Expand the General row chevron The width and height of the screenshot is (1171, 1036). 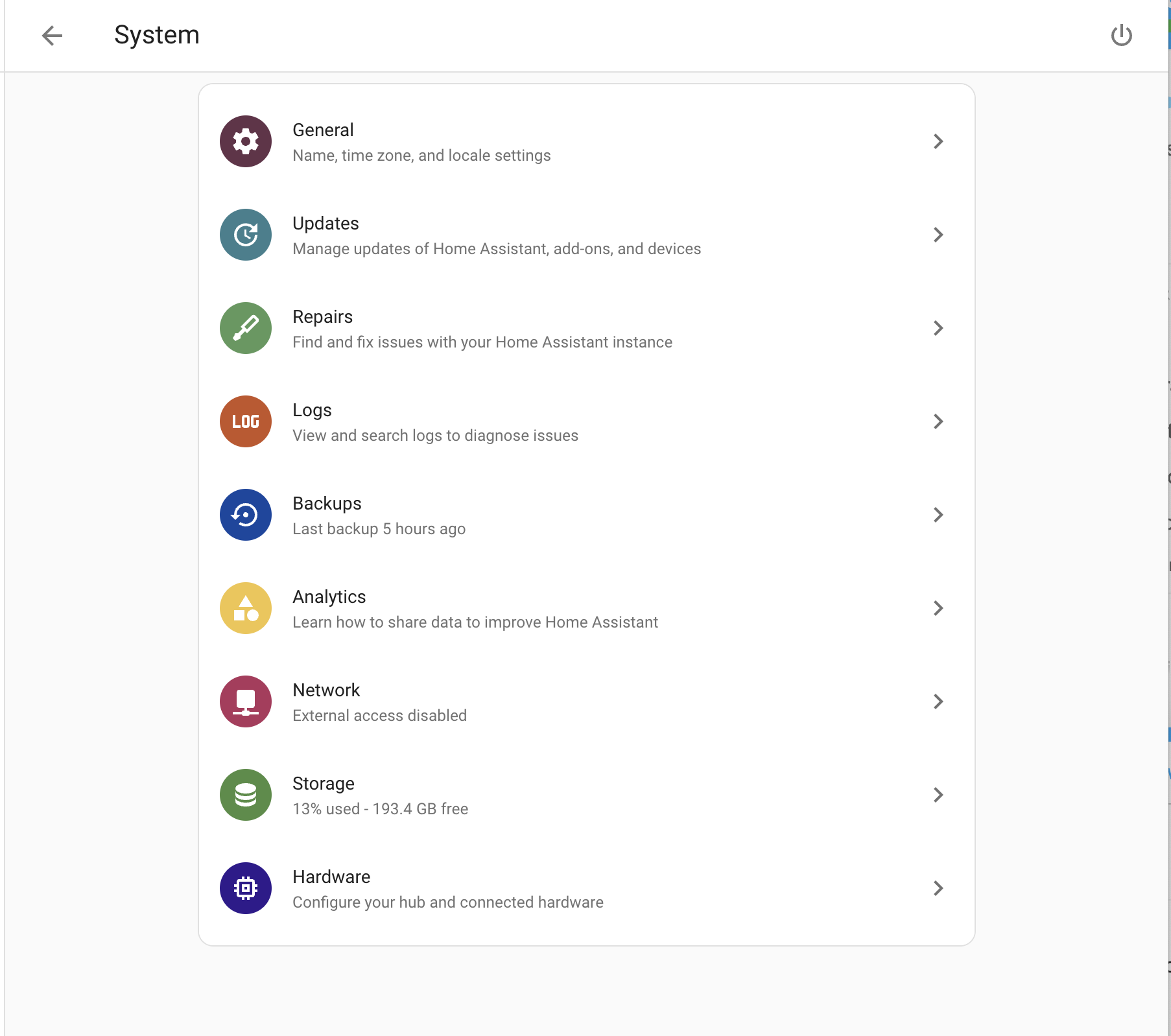click(938, 141)
